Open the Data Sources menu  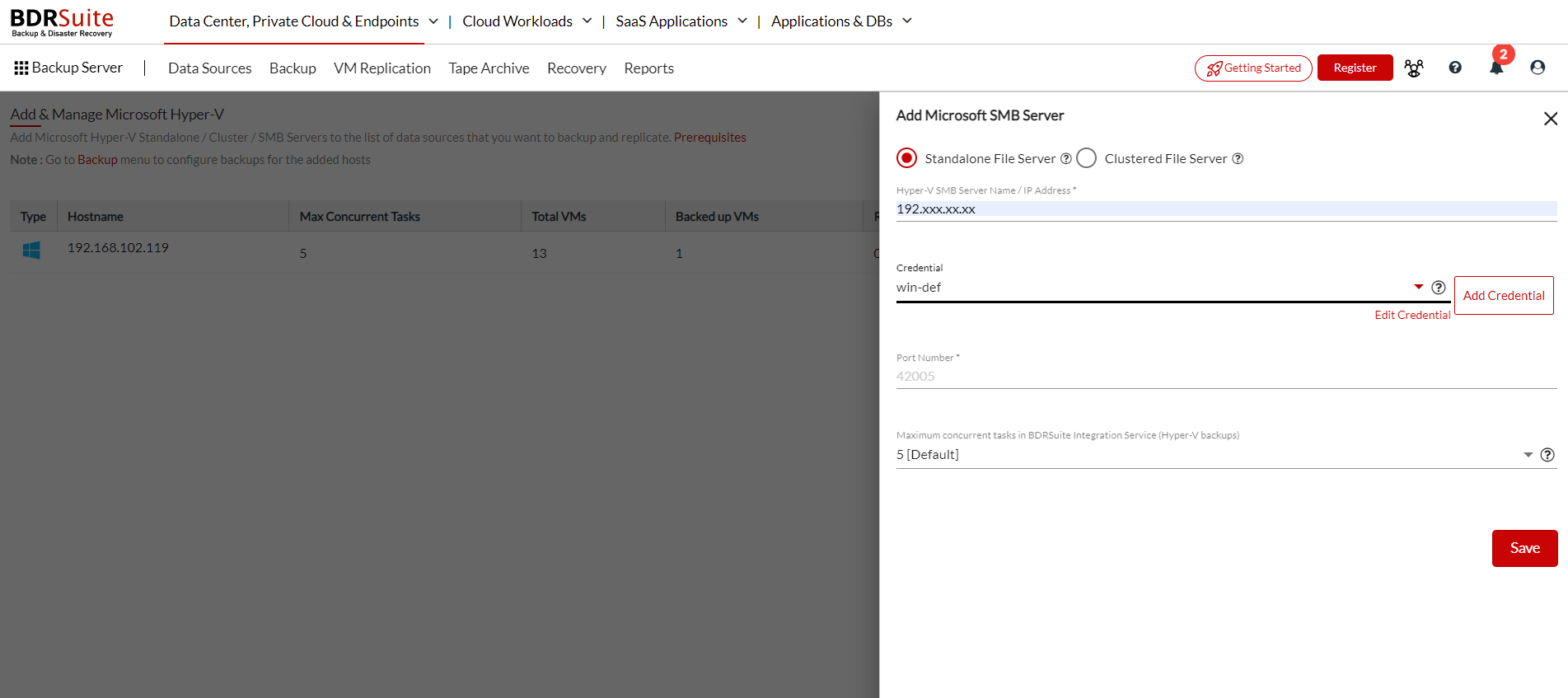tap(210, 68)
